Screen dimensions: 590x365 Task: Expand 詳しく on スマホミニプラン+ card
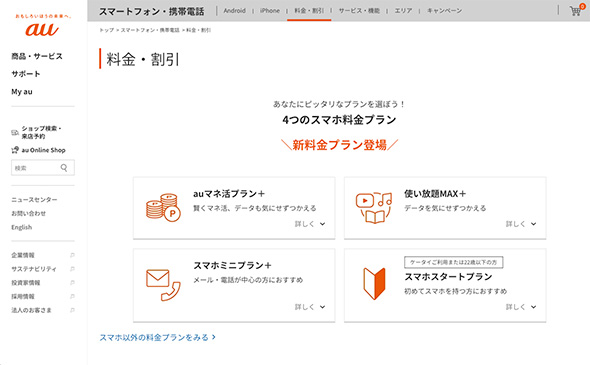310,307
